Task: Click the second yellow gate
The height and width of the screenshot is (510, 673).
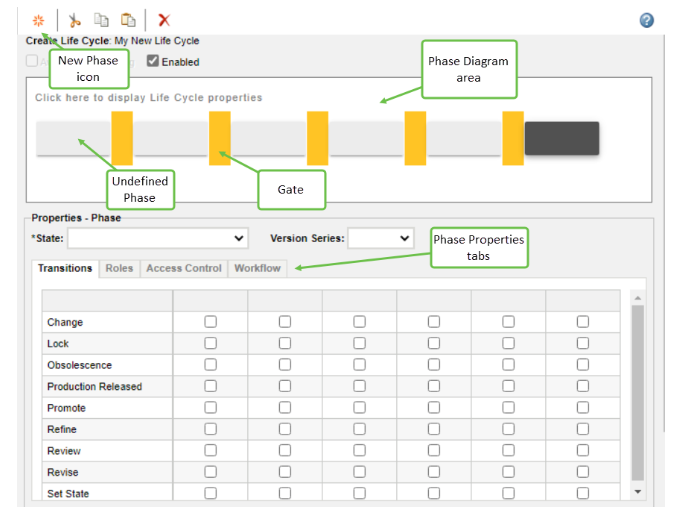Action: (x=220, y=138)
